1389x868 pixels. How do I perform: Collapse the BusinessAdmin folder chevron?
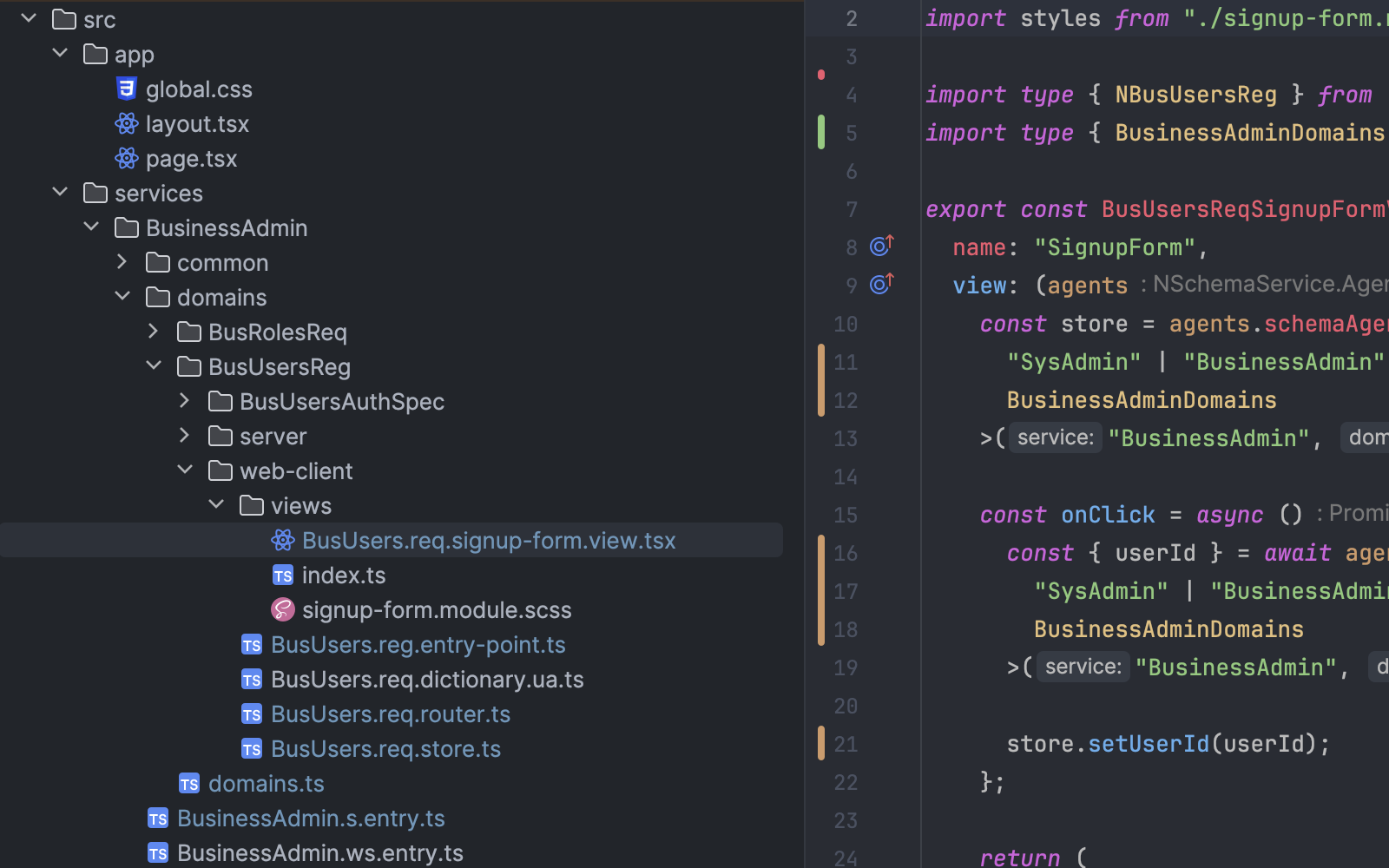click(91, 227)
